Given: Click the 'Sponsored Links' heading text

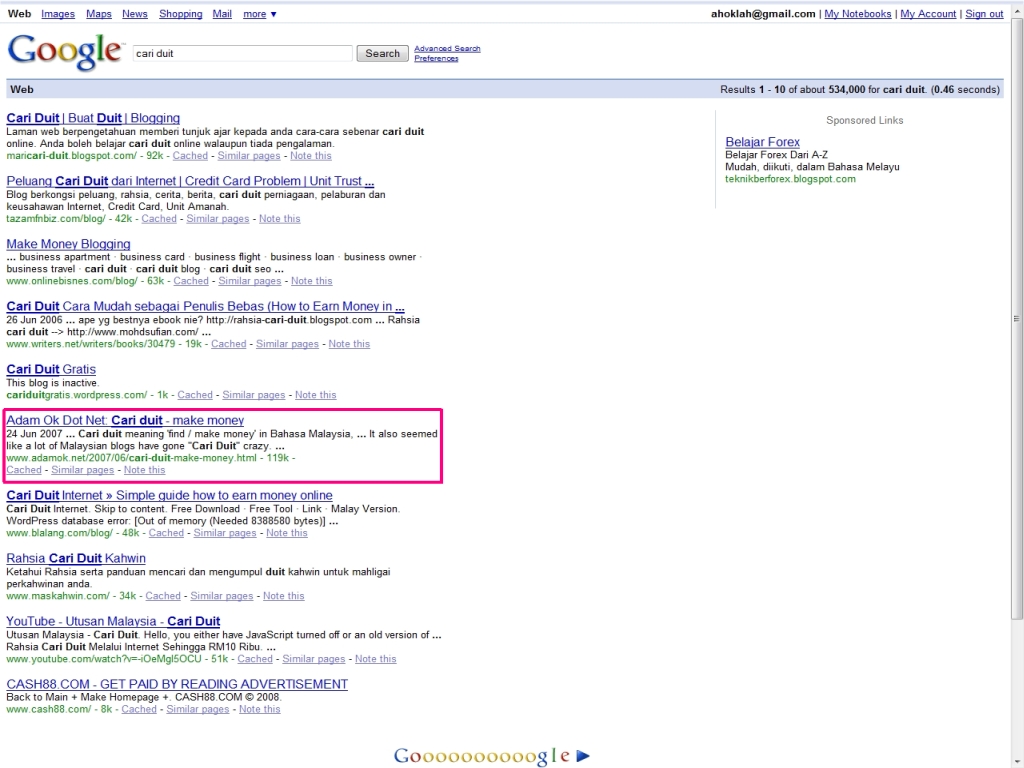Looking at the screenshot, I should click(x=865, y=120).
